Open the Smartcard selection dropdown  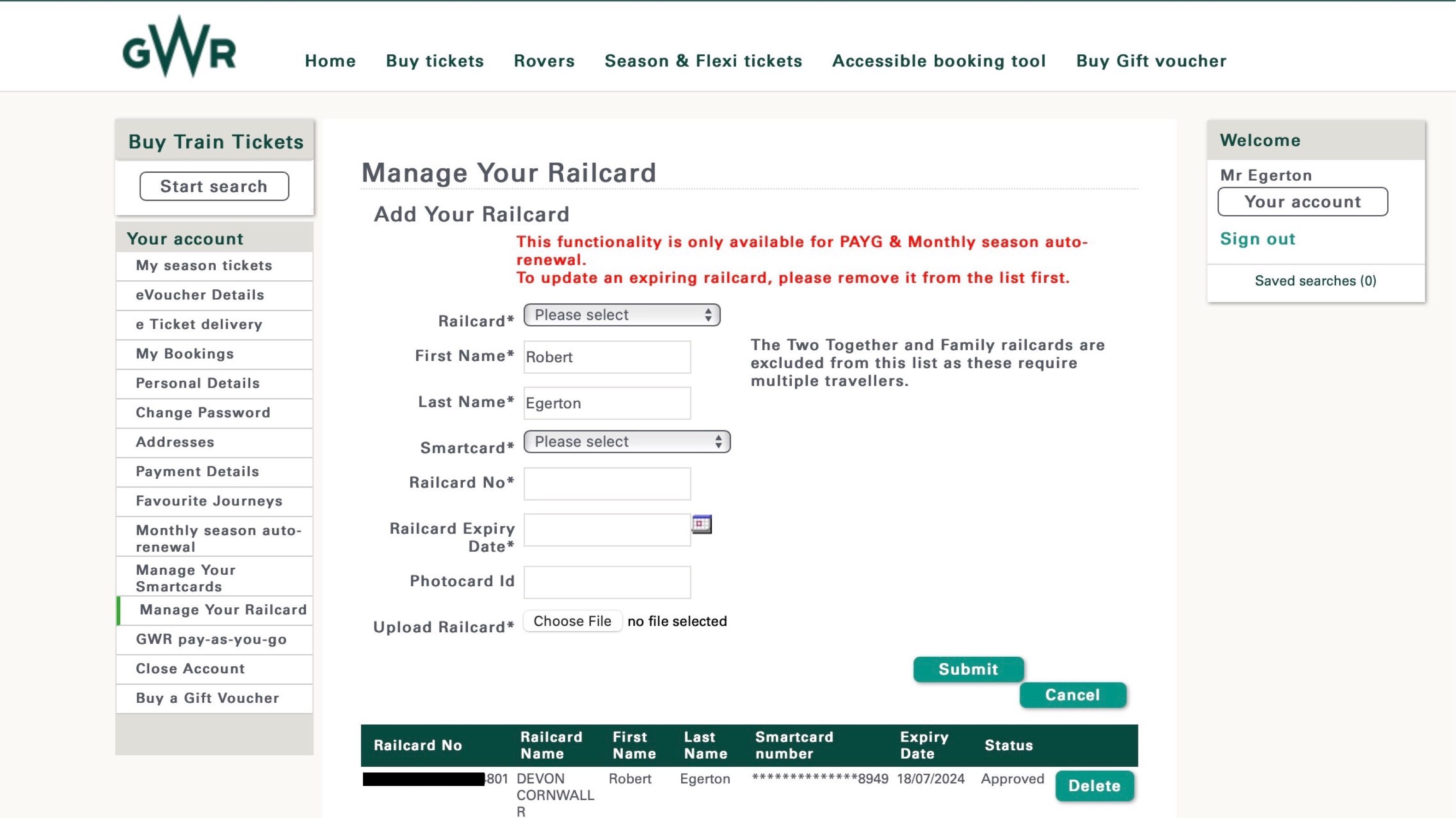click(626, 441)
